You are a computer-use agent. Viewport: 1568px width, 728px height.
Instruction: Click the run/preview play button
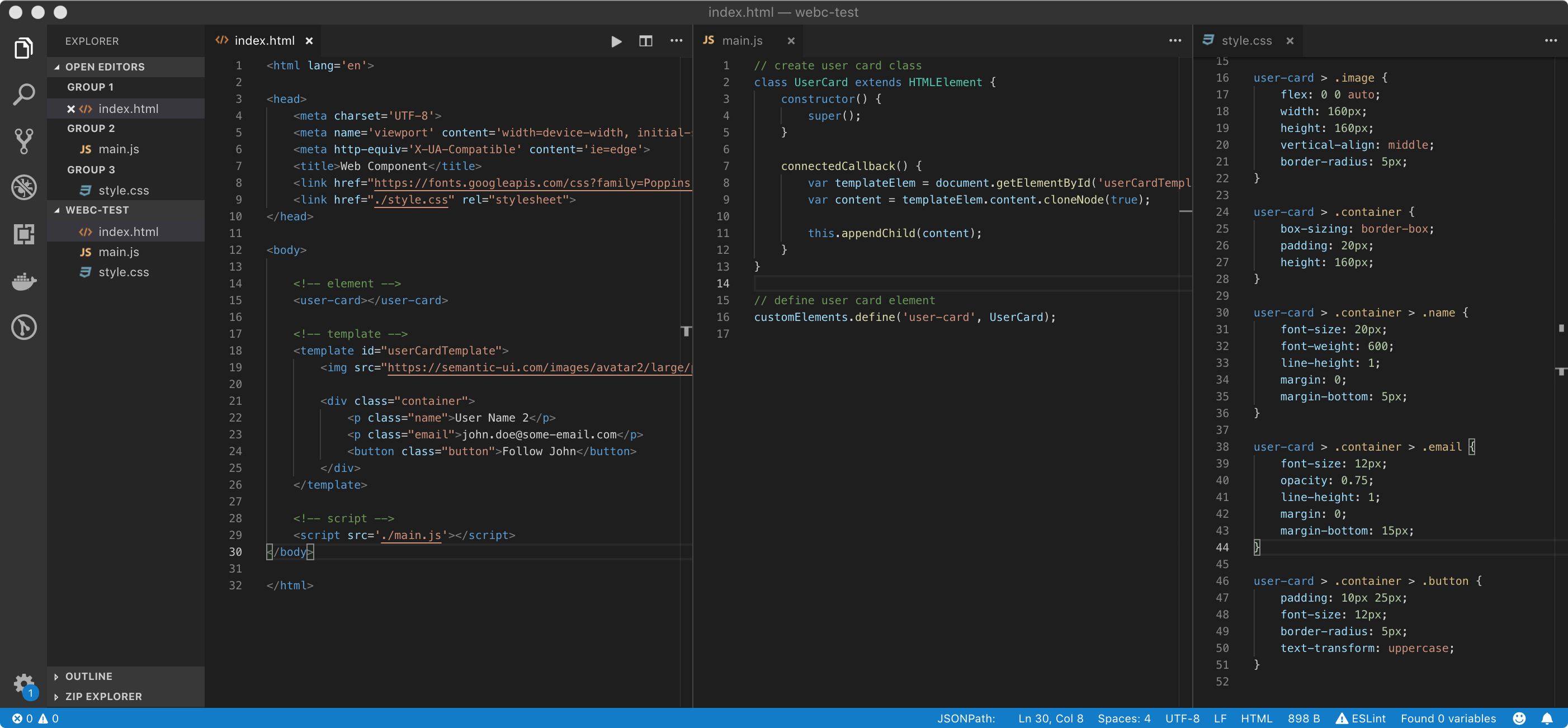[616, 41]
